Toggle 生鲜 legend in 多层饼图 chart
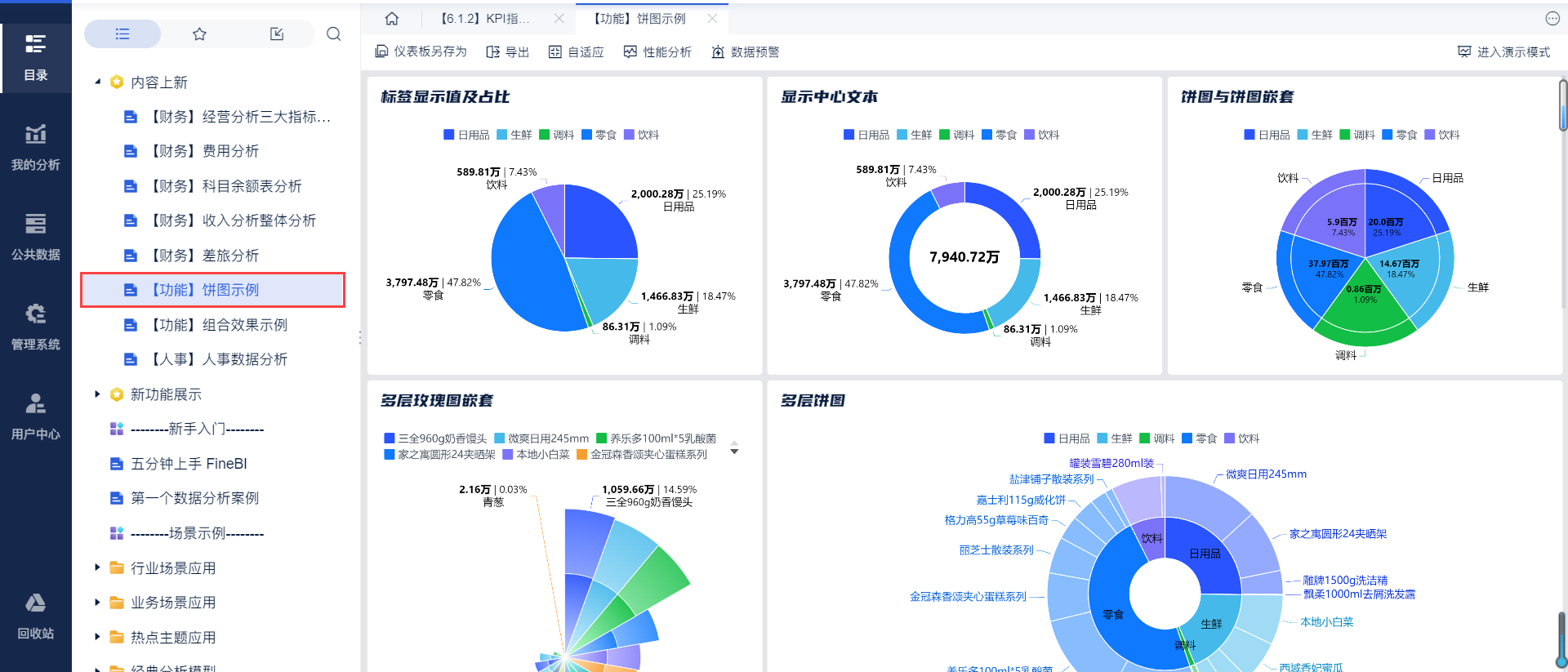The height and width of the screenshot is (672, 1568). [1114, 438]
